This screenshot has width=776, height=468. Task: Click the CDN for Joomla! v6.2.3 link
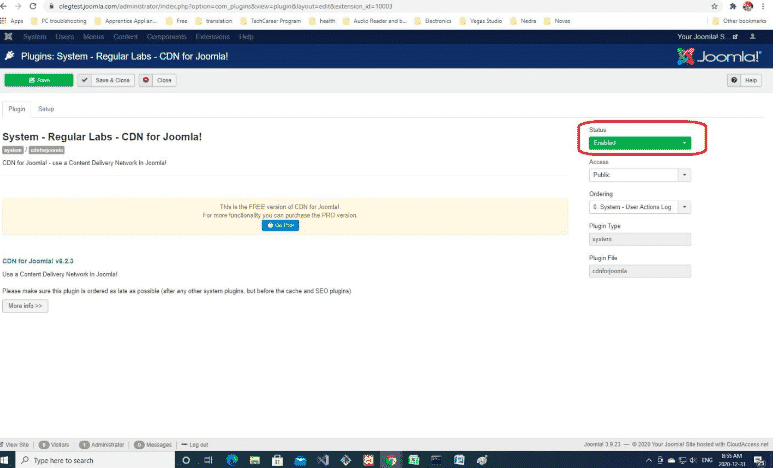[x=38, y=261]
